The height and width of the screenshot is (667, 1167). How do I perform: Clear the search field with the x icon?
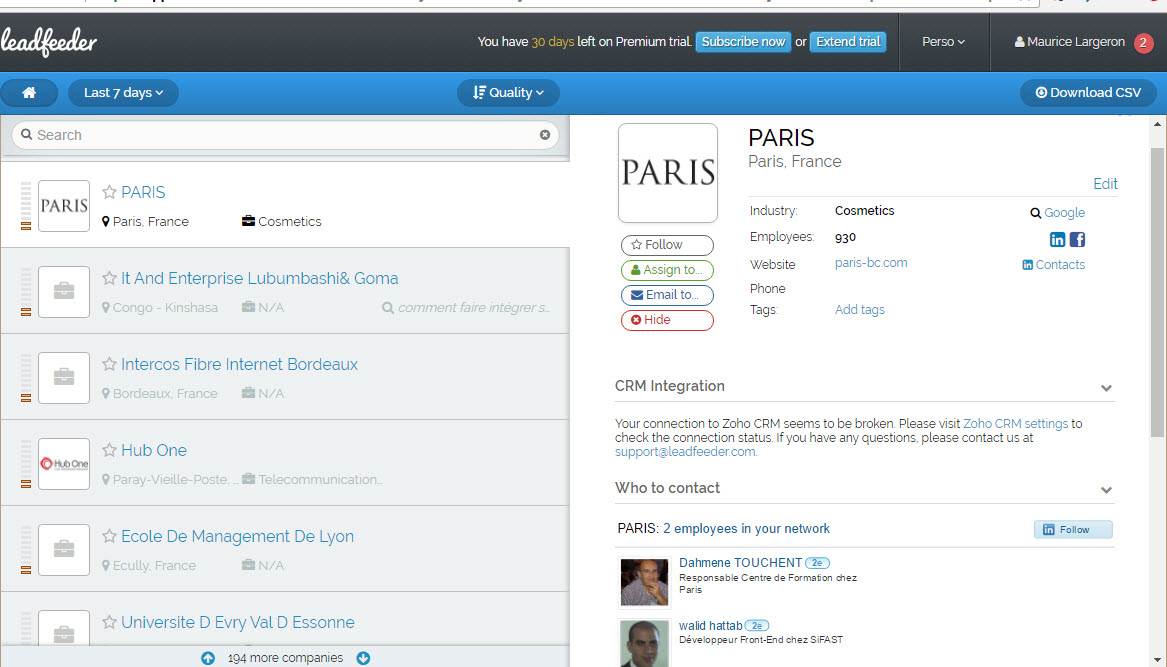pyautogui.click(x=545, y=135)
